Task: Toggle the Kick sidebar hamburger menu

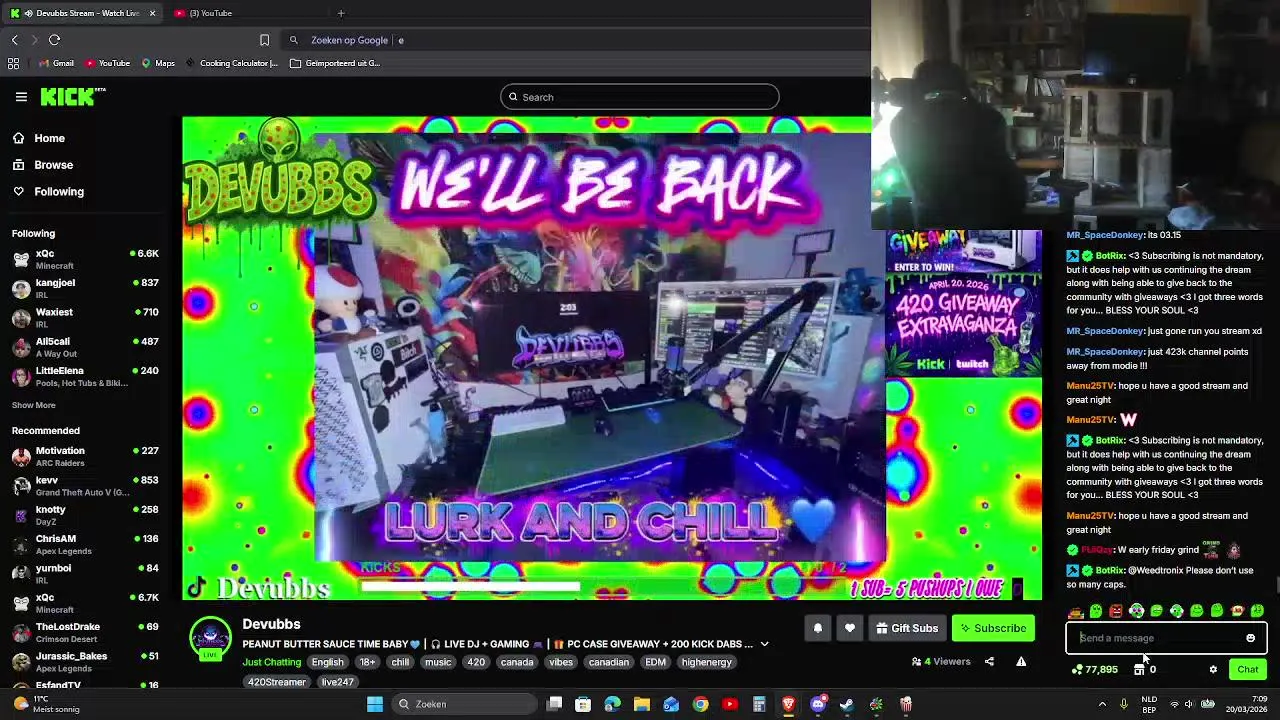Action: [21, 96]
